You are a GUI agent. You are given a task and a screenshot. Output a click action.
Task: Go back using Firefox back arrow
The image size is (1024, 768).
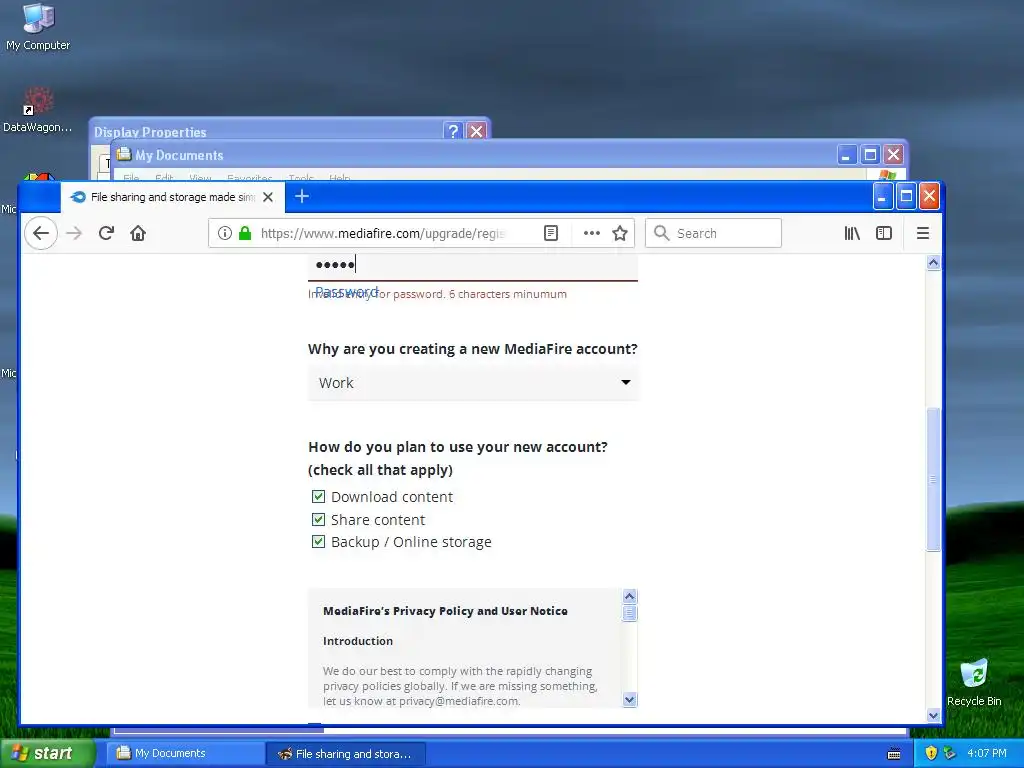[x=40, y=233]
